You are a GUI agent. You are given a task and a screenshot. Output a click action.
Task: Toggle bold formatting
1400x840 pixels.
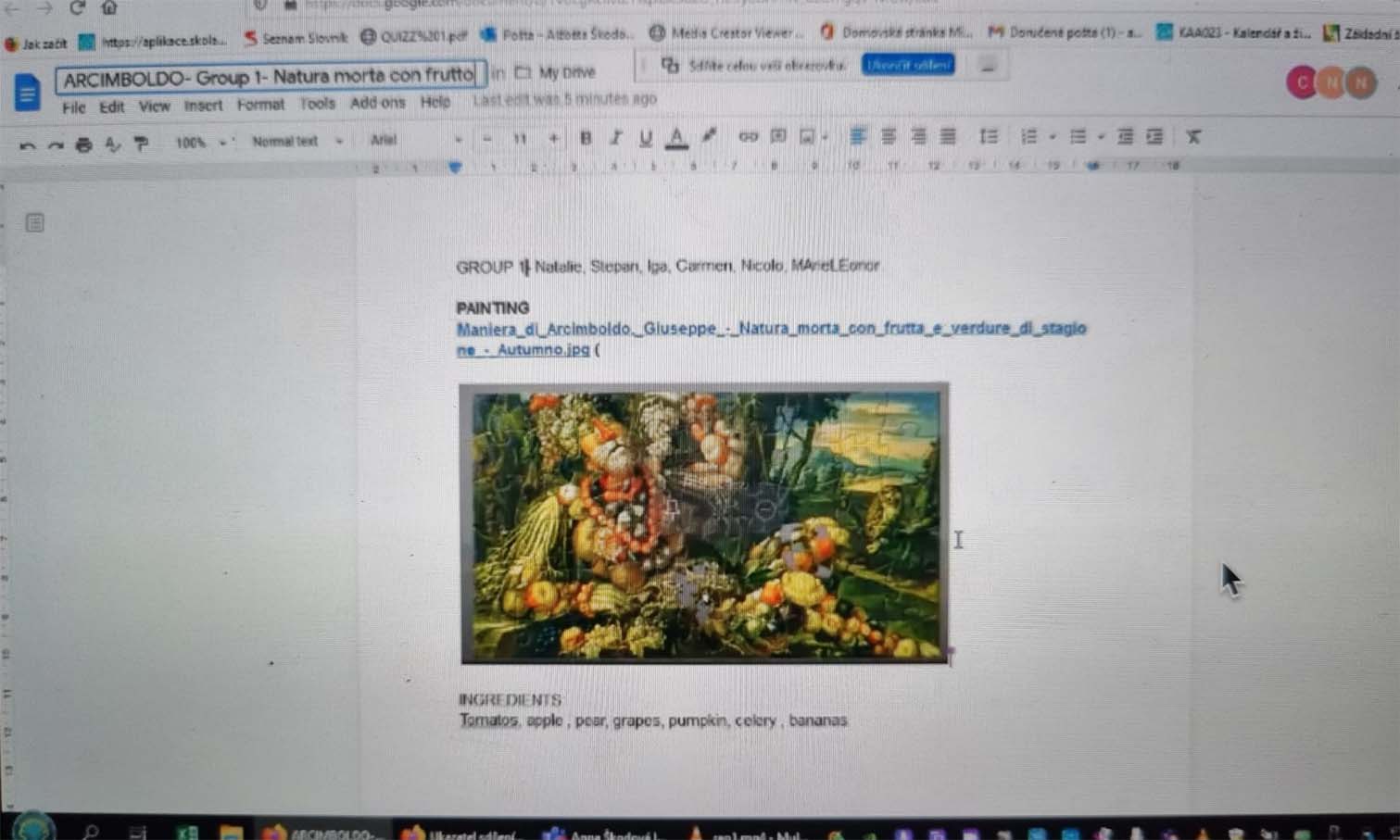(586, 139)
